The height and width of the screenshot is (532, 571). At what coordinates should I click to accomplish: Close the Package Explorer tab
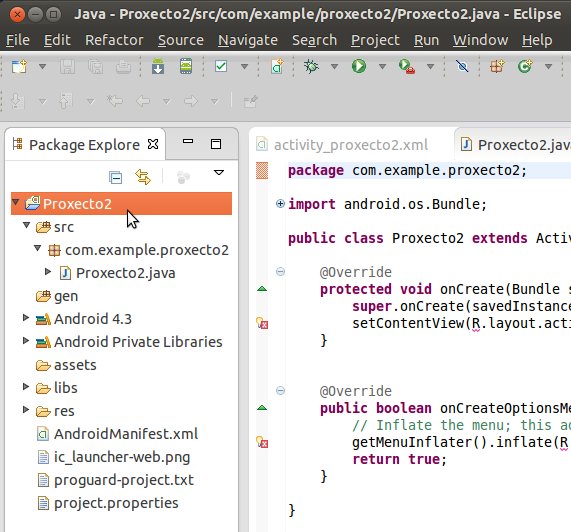153,145
